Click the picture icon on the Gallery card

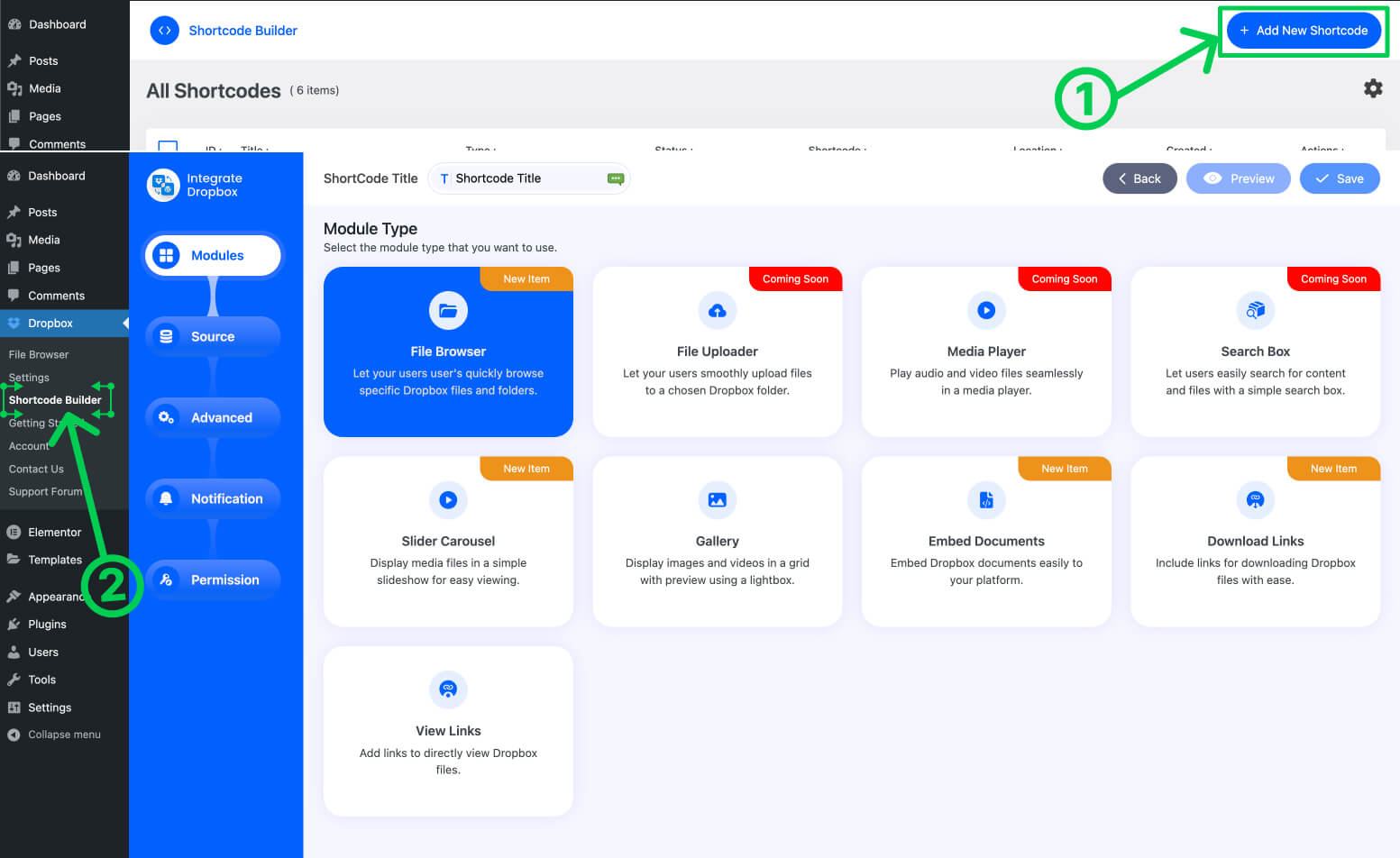click(718, 499)
